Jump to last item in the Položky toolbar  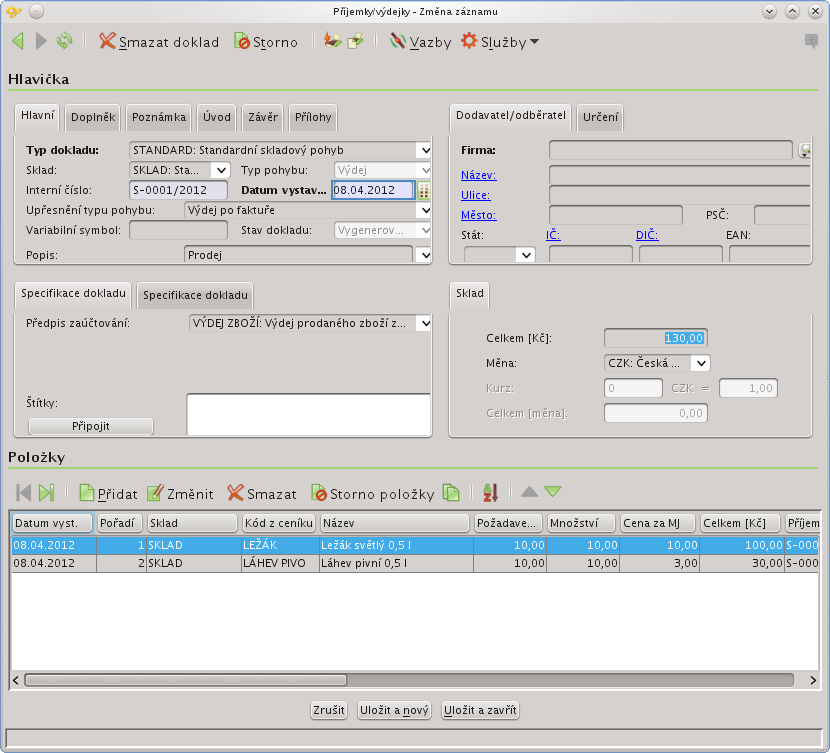click(x=47, y=493)
